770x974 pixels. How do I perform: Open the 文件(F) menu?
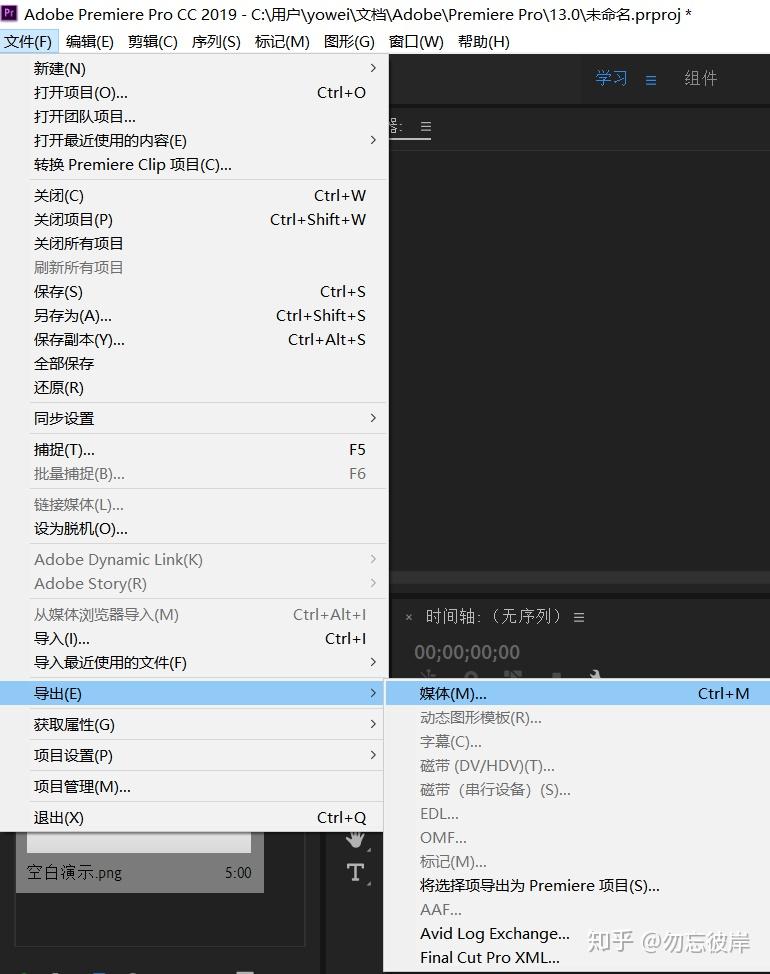pos(29,42)
